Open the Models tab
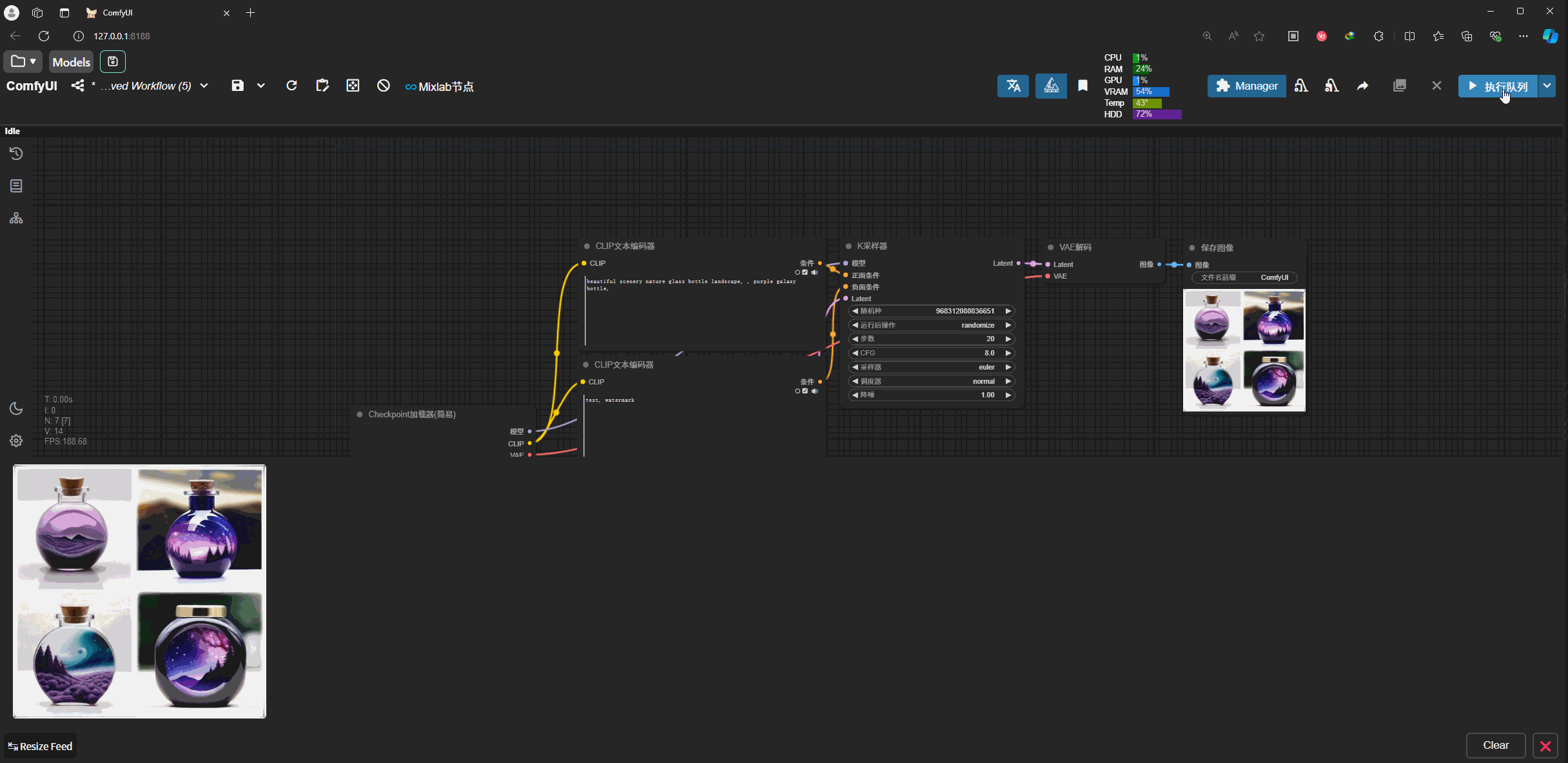This screenshot has height=763, width=1568. [x=71, y=62]
